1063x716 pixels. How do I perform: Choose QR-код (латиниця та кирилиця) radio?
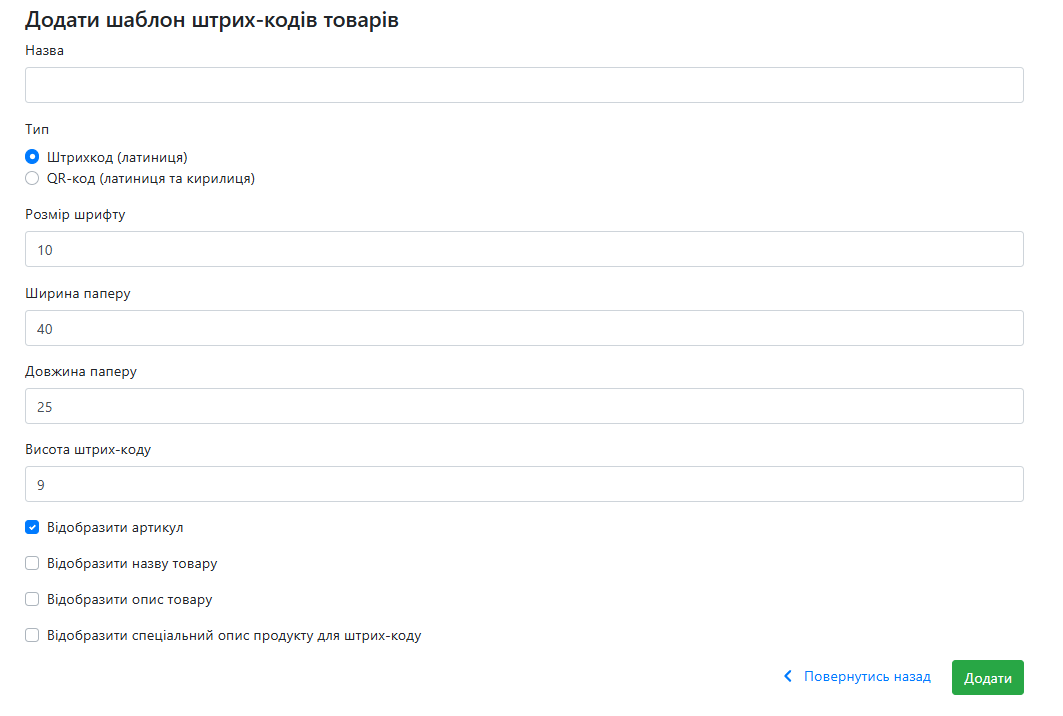coord(32,178)
